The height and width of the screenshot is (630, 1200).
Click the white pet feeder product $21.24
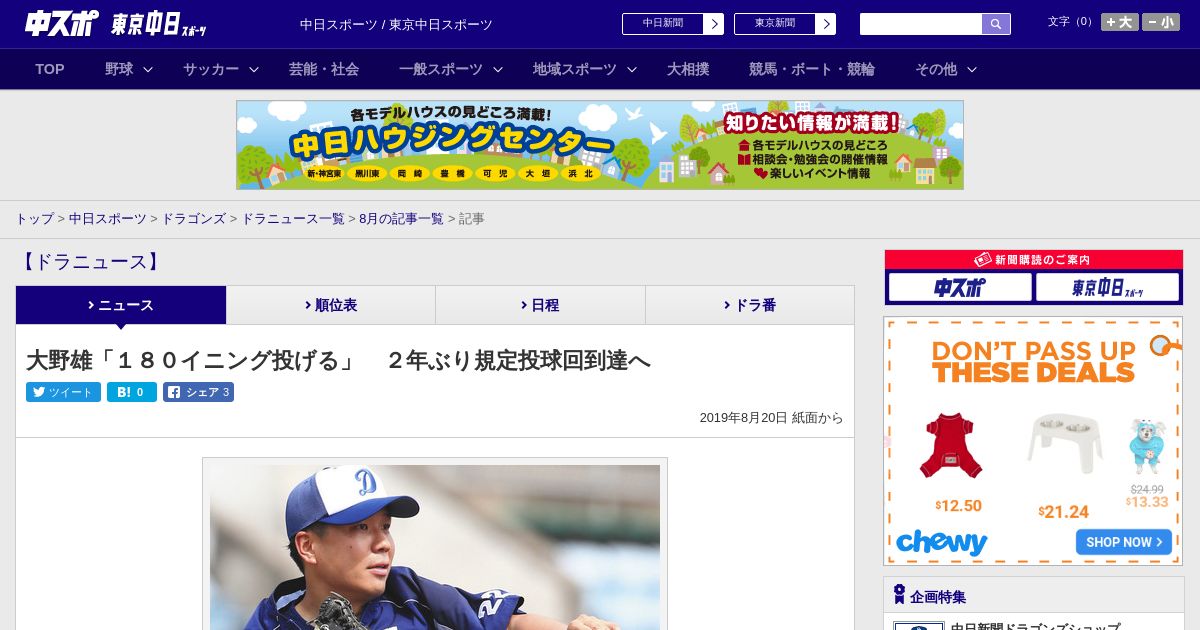coord(1064,443)
